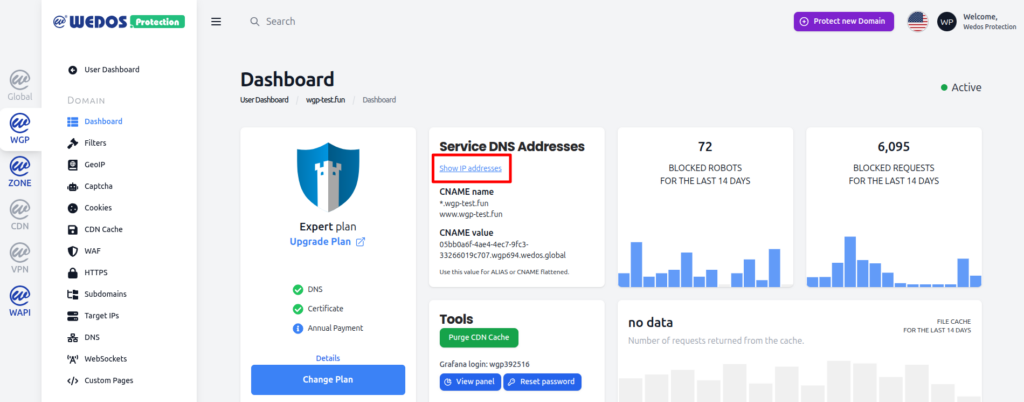1024x402 pixels.
Task: Click the User Dashboard breadcrumb
Action: (x=264, y=100)
